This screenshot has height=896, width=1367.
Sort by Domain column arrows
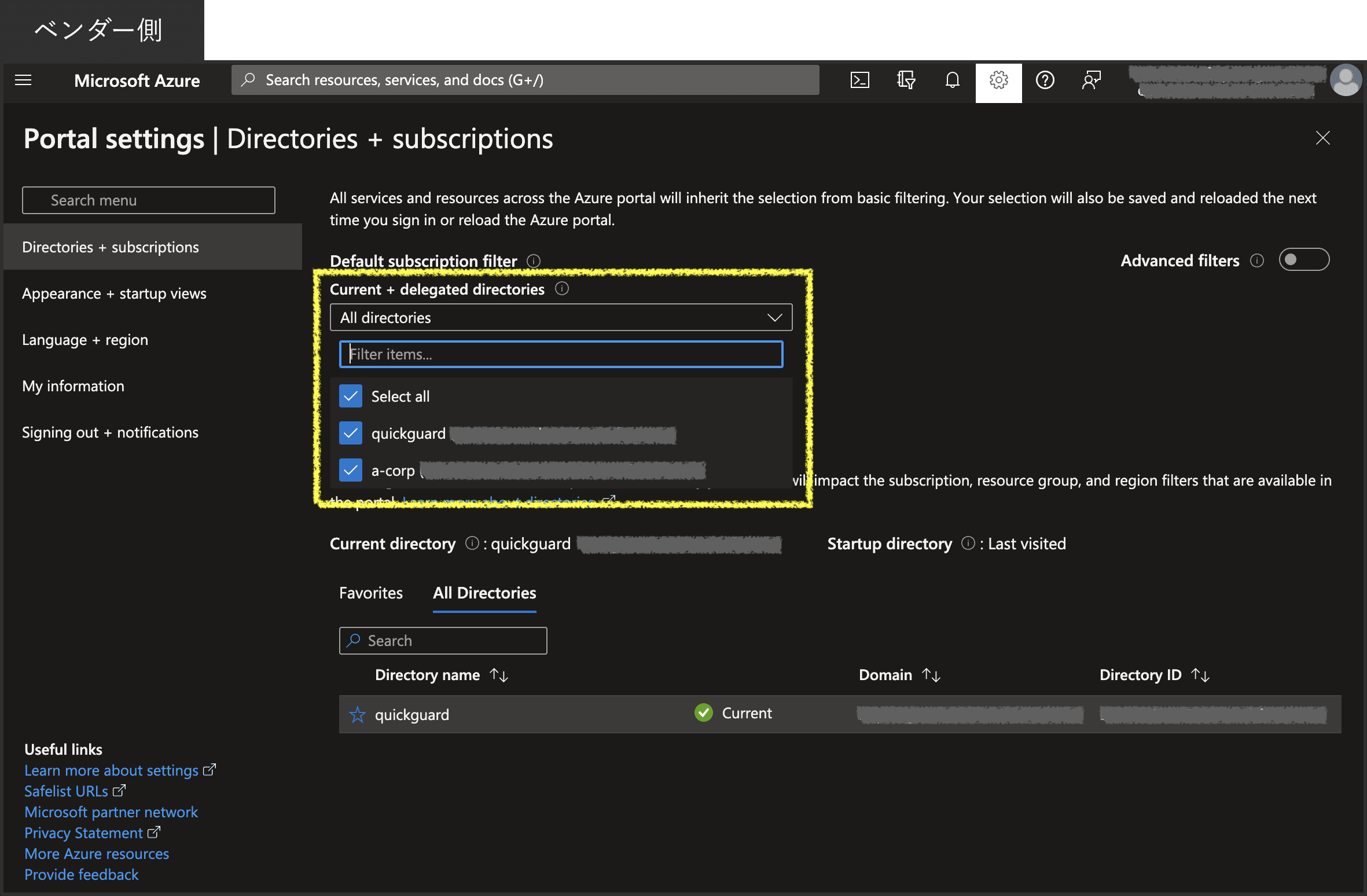click(x=931, y=675)
